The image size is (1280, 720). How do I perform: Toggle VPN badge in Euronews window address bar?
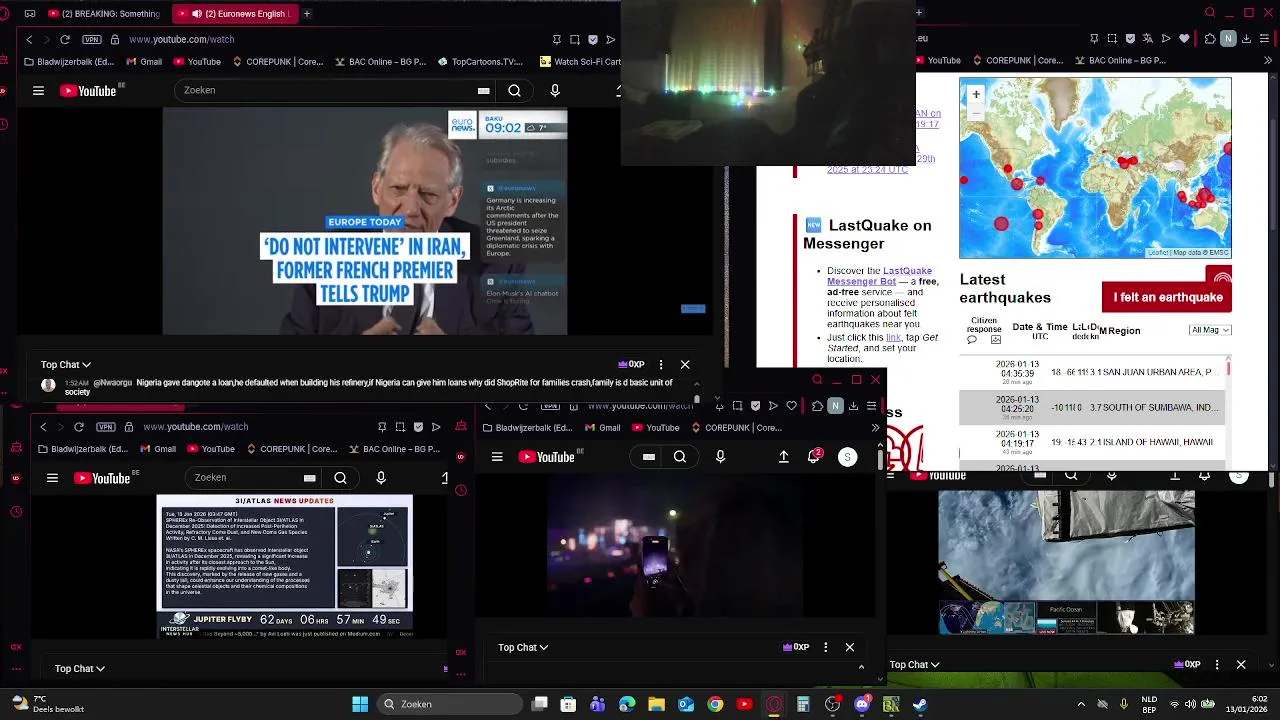(x=92, y=39)
